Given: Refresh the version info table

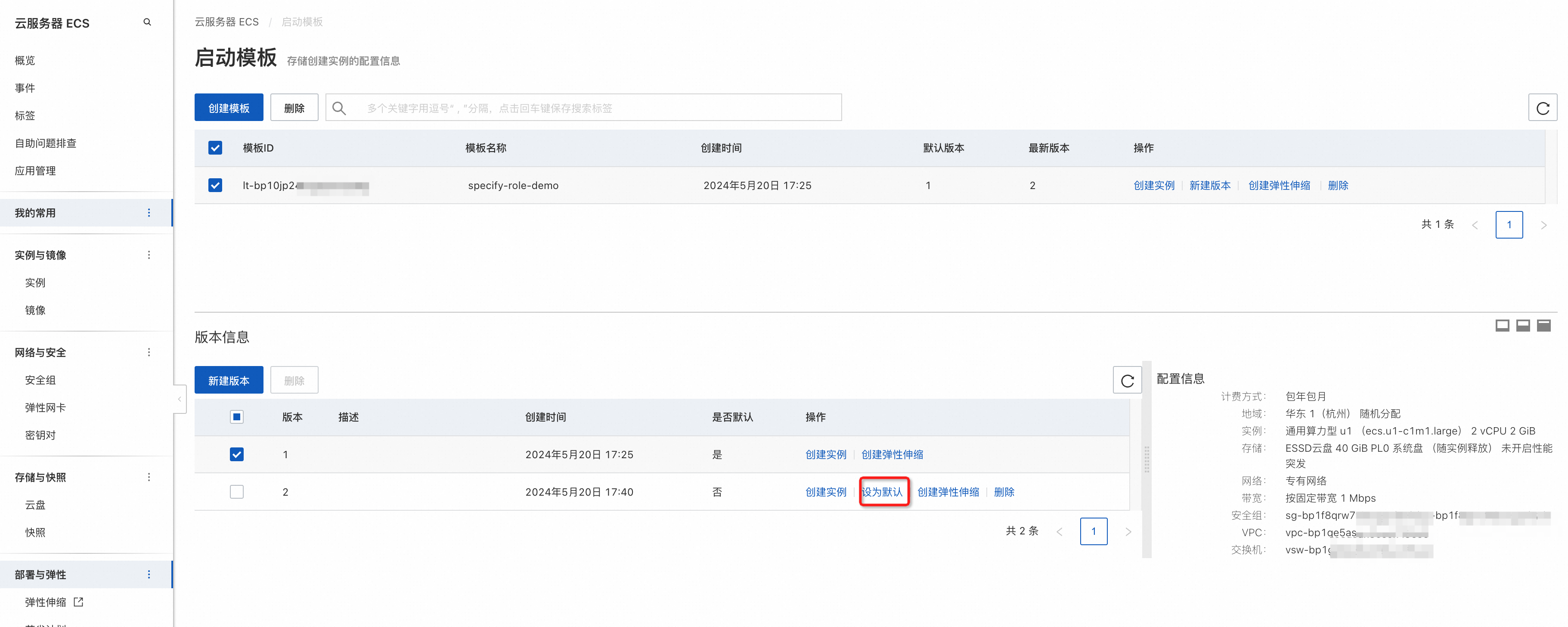Looking at the screenshot, I should pyautogui.click(x=1127, y=380).
